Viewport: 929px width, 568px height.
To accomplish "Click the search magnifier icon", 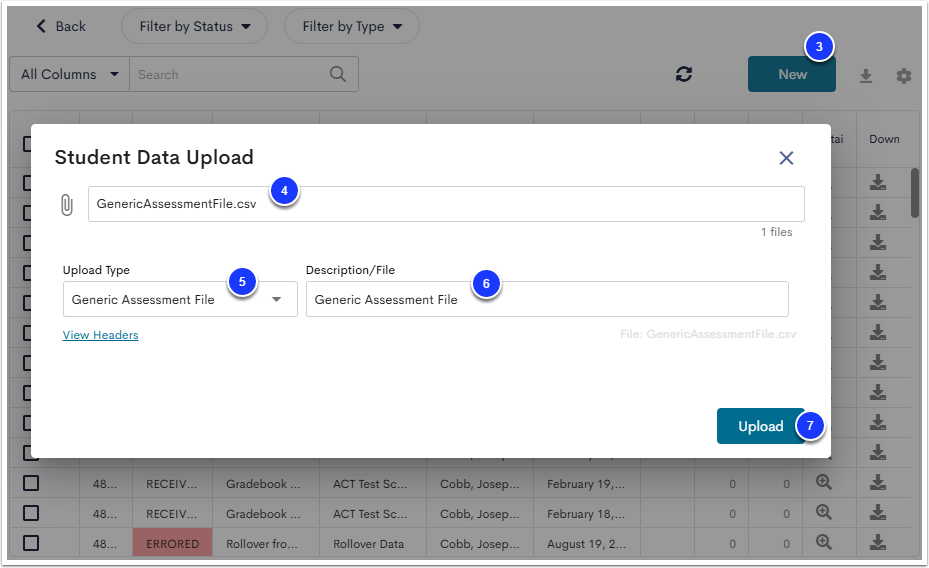I will click(338, 74).
